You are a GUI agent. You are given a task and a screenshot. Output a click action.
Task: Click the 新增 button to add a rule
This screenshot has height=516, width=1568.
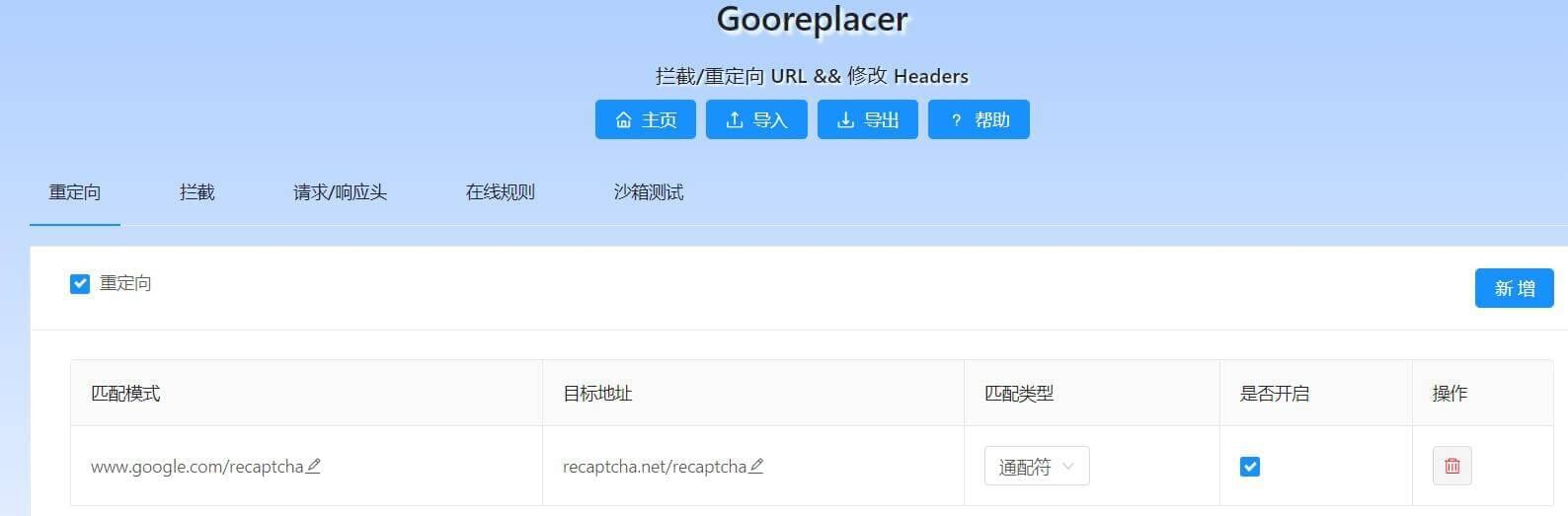(1515, 288)
